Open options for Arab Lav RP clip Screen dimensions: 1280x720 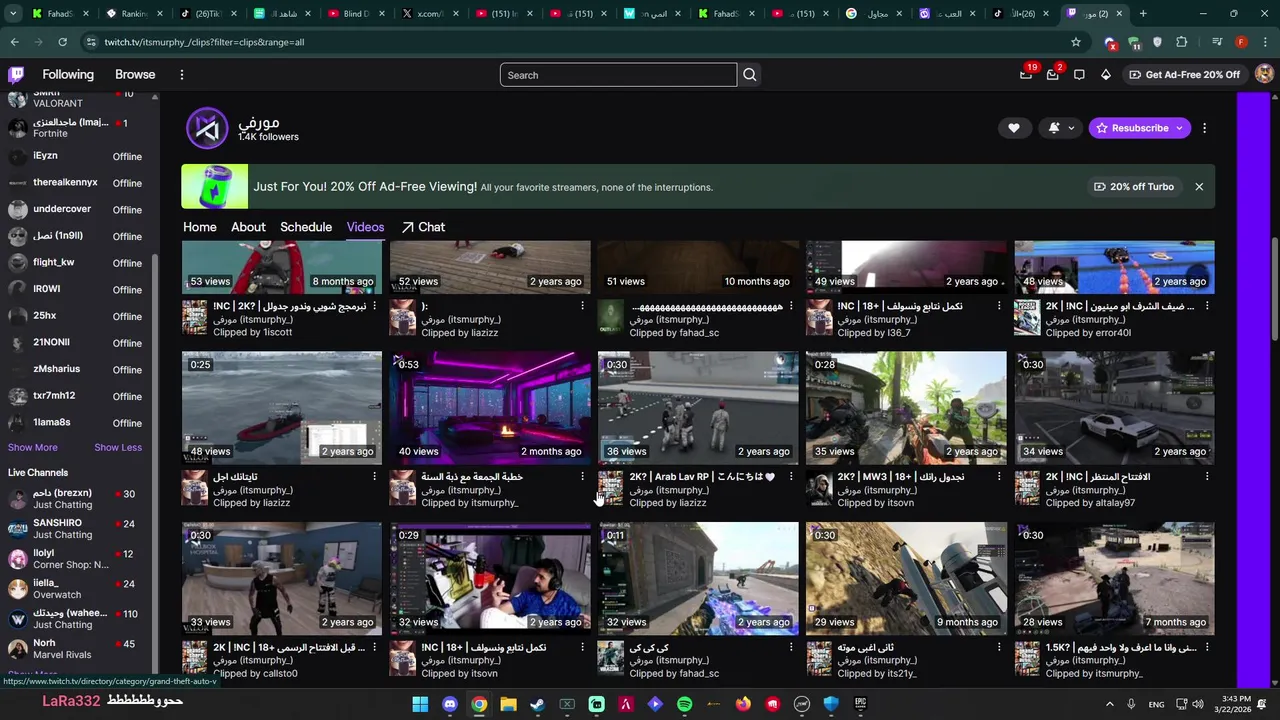coord(791,477)
